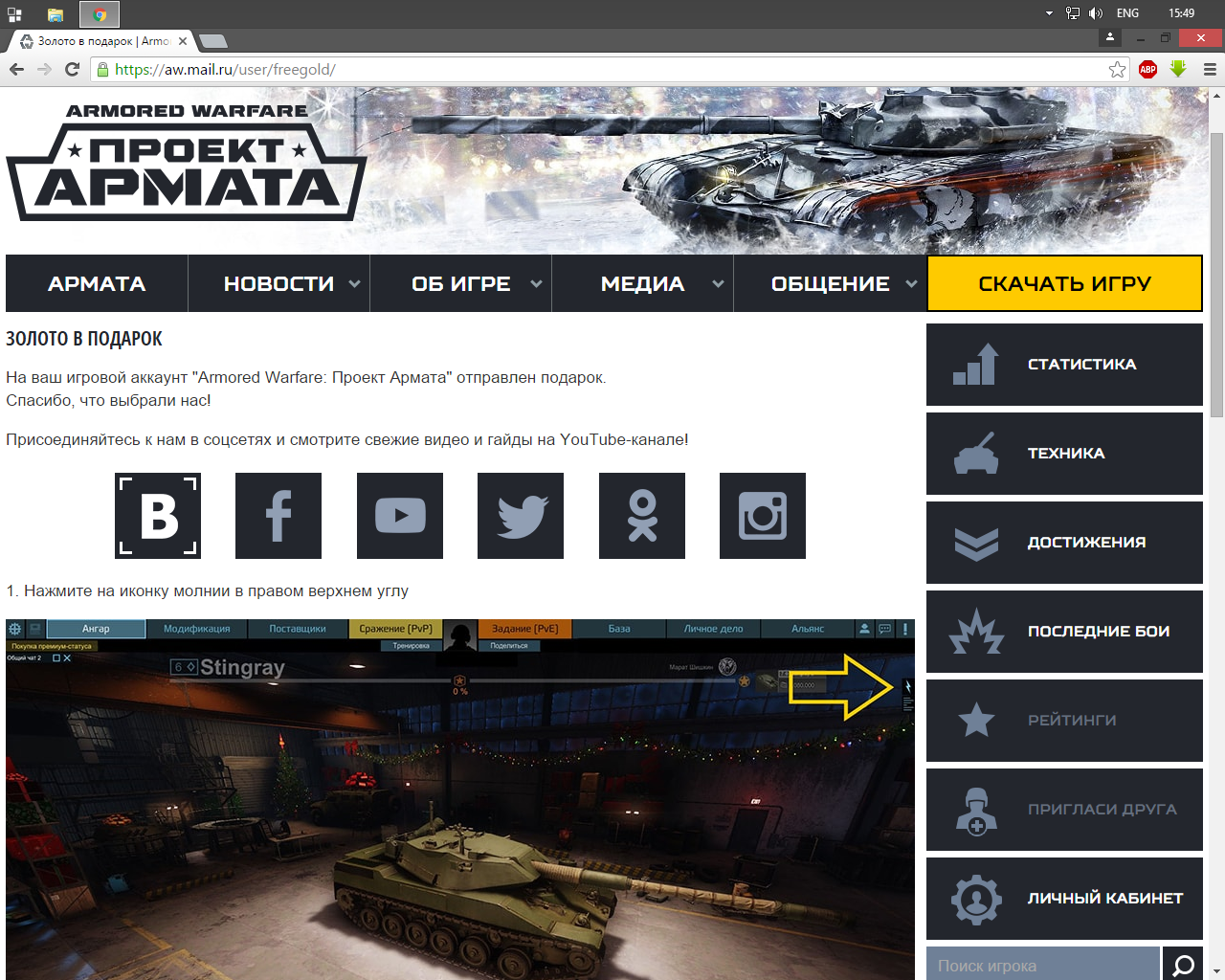Open the Instagram camera icon
The height and width of the screenshot is (980, 1225).
coord(763,516)
